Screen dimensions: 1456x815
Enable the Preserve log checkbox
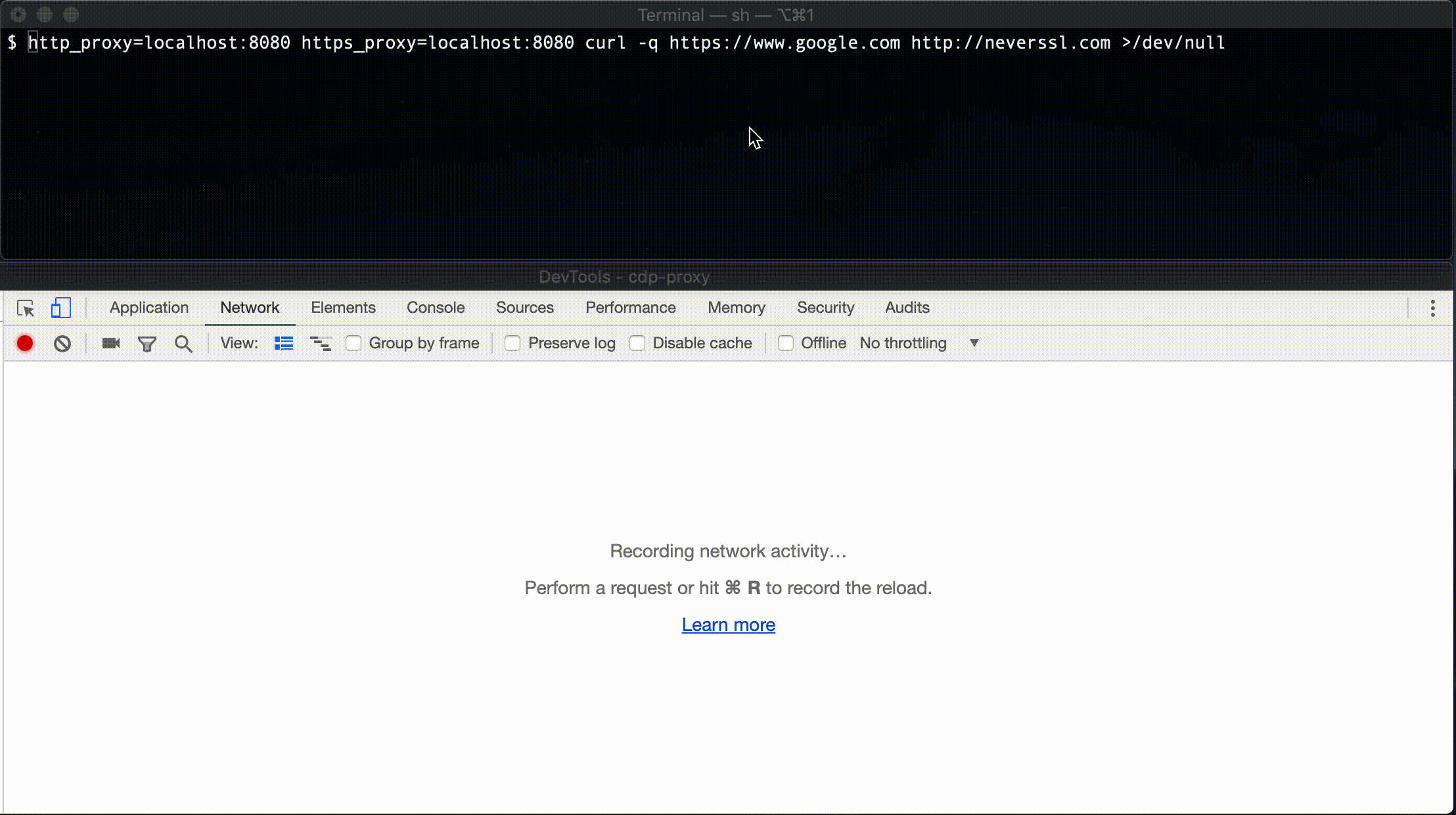tap(512, 343)
